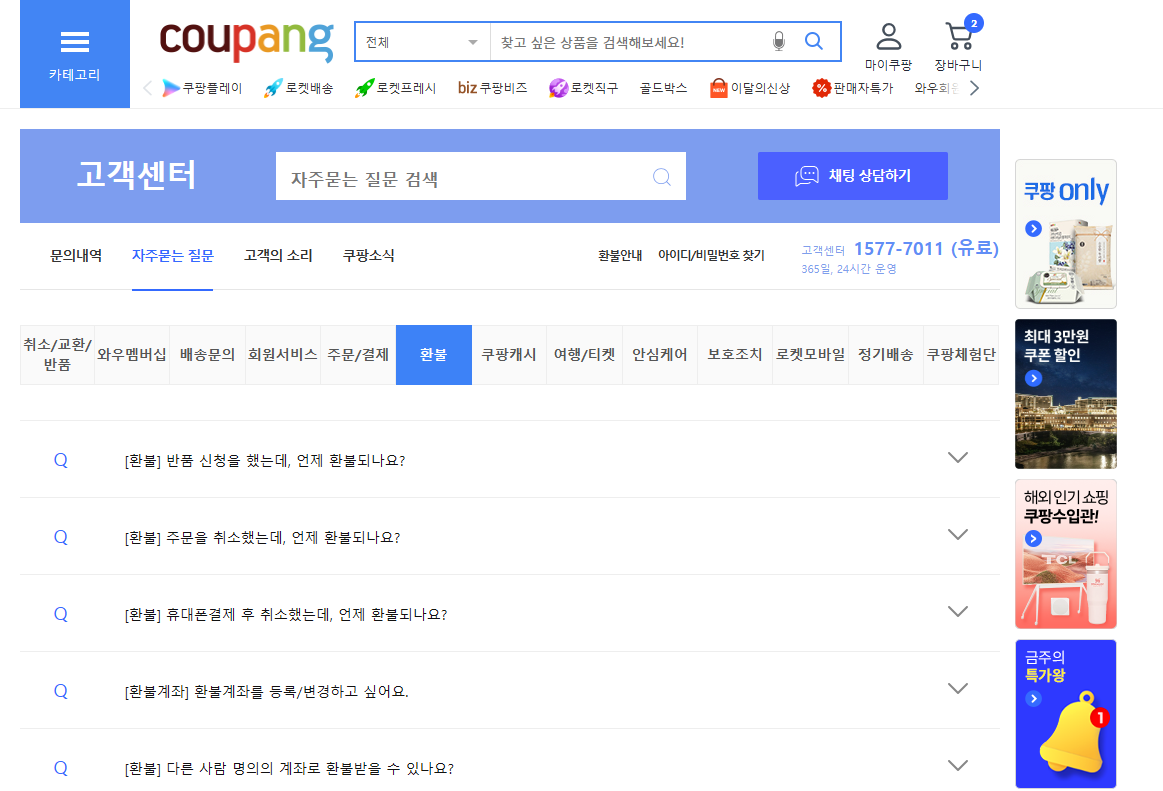This screenshot has width=1163, height=791.
Task: Select the 환불 FAQ category
Action: click(434, 355)
